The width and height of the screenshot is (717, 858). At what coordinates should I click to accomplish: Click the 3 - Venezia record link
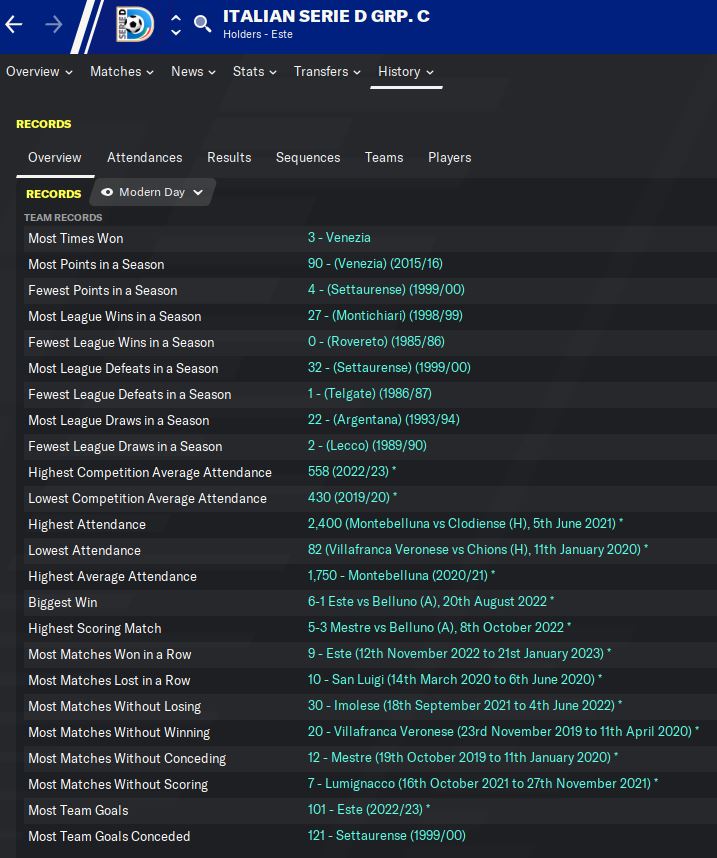(x=339, y=238)
